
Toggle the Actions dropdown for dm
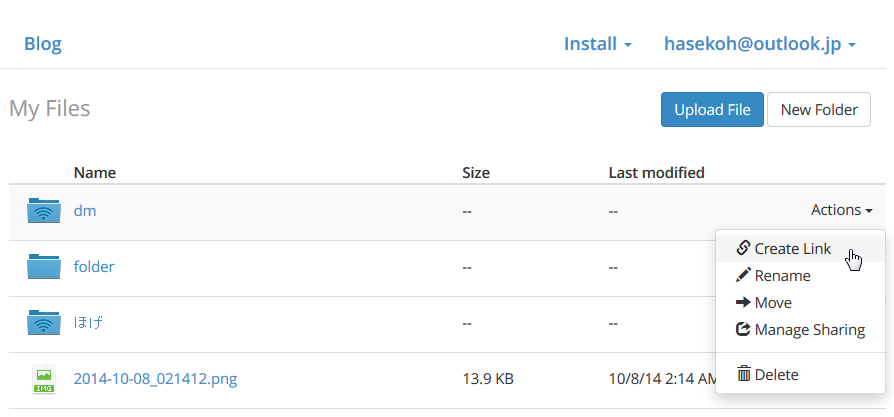click(842, 210)
